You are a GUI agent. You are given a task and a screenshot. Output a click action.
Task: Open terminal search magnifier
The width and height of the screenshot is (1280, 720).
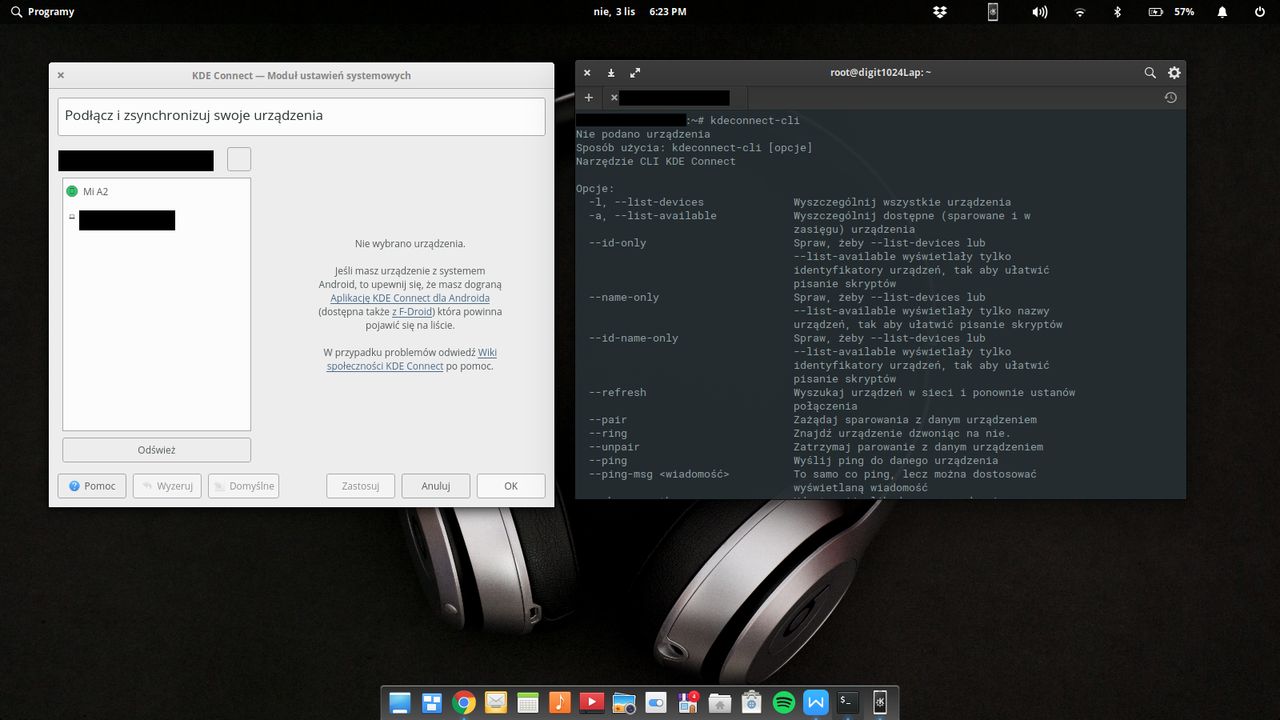(1150, 73)
